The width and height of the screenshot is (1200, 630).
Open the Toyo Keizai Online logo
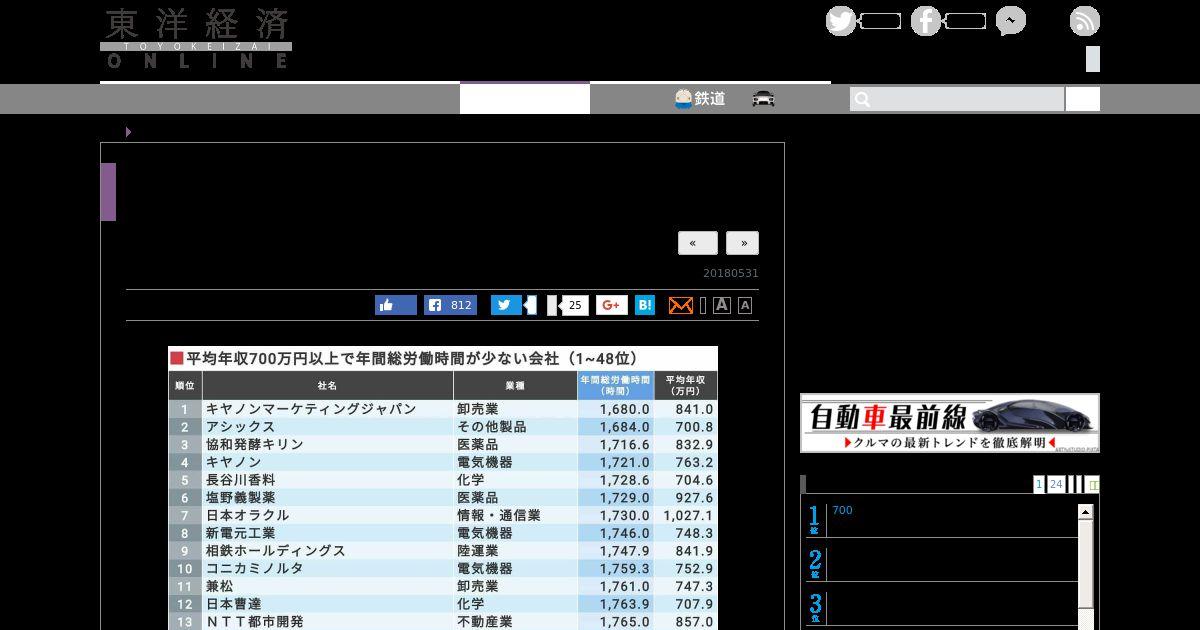pyautogui.click(x=196, y=38)
